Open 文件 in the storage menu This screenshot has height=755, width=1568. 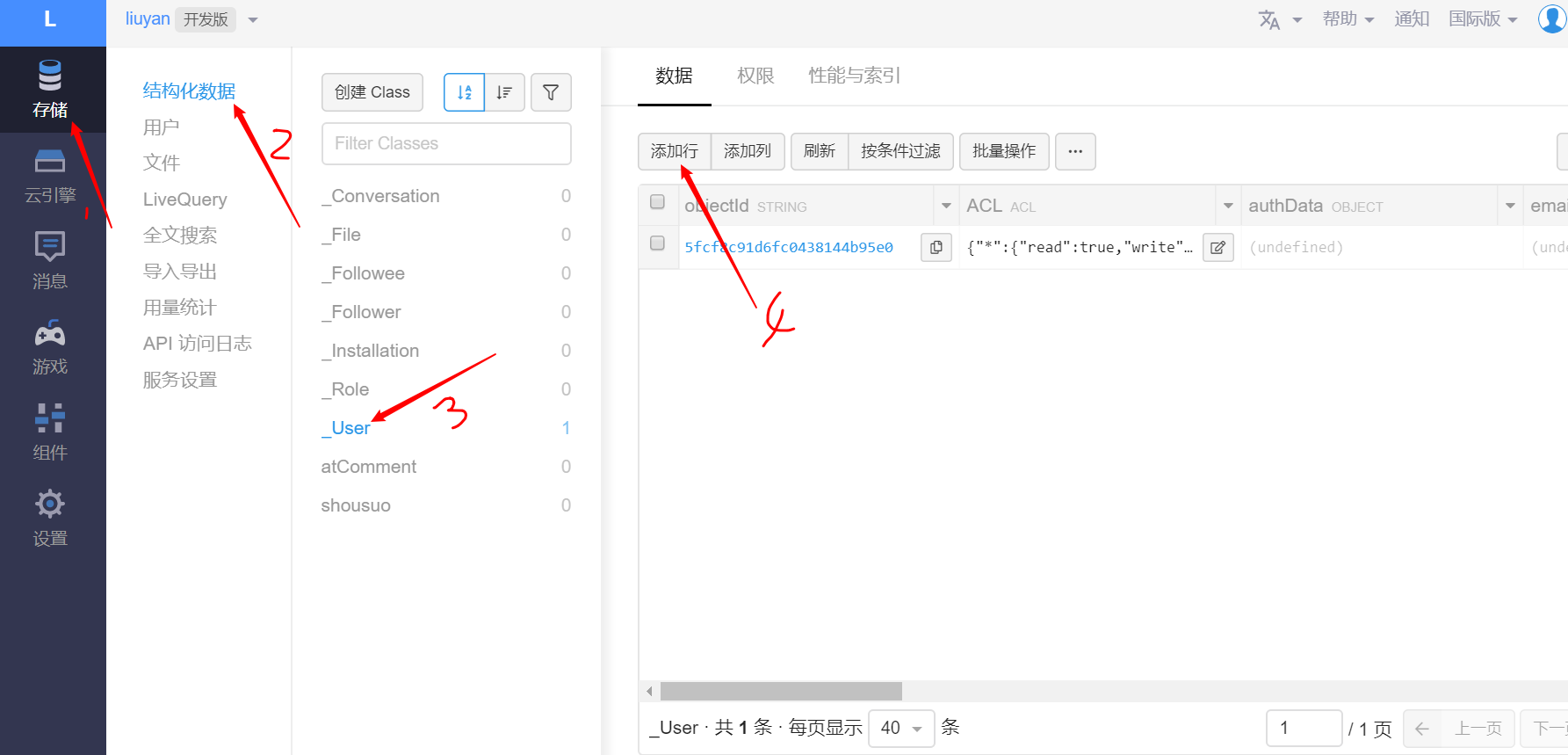(162, 163)
